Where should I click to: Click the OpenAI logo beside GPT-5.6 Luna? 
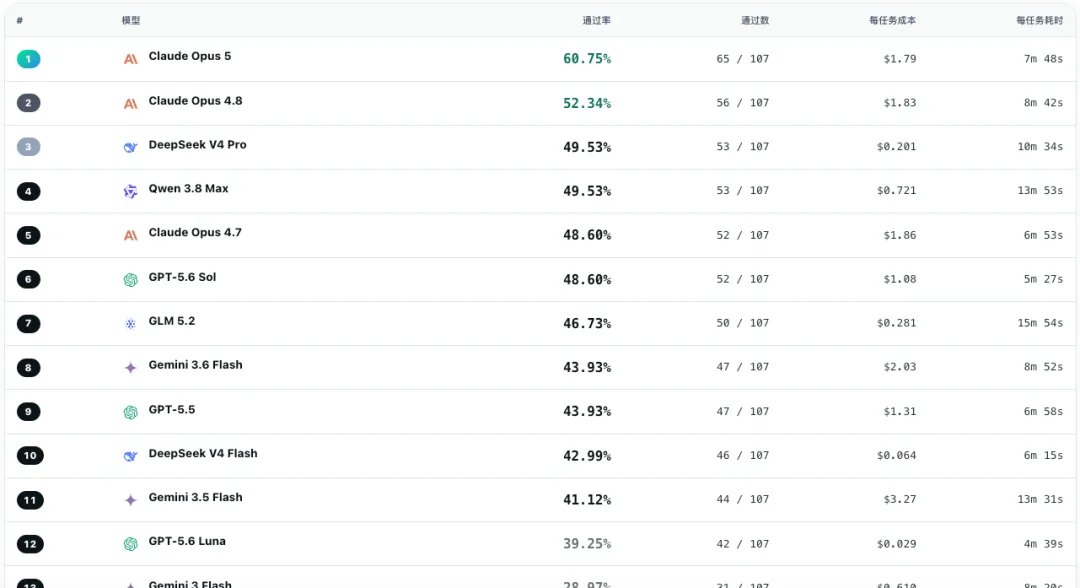tap(130, 544)
